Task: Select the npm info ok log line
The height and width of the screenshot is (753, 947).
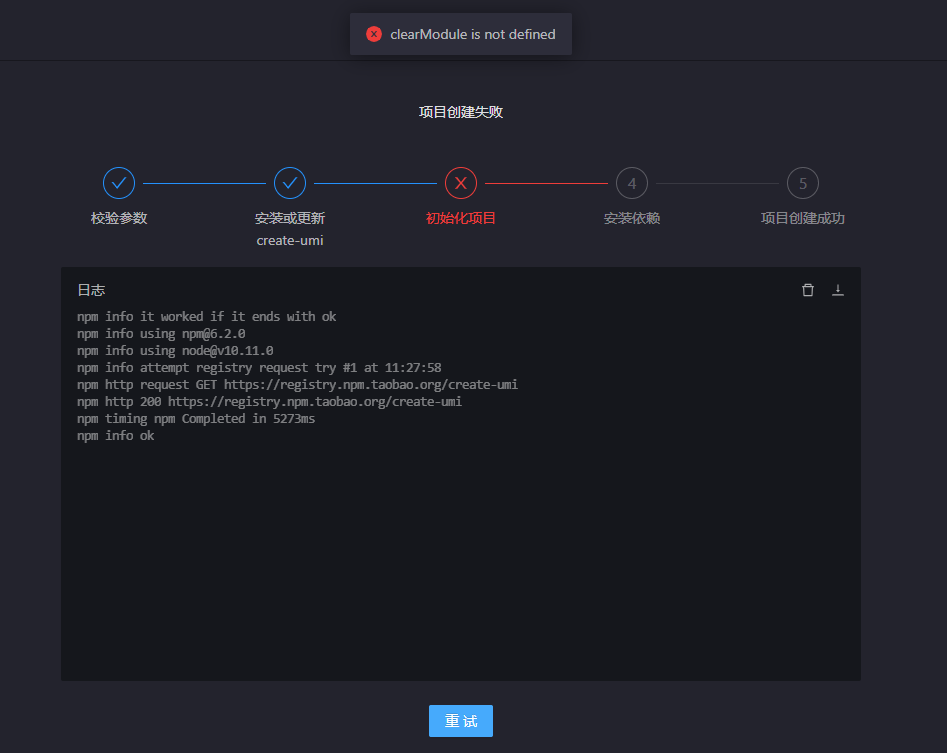Action: (x=113, y=435)
